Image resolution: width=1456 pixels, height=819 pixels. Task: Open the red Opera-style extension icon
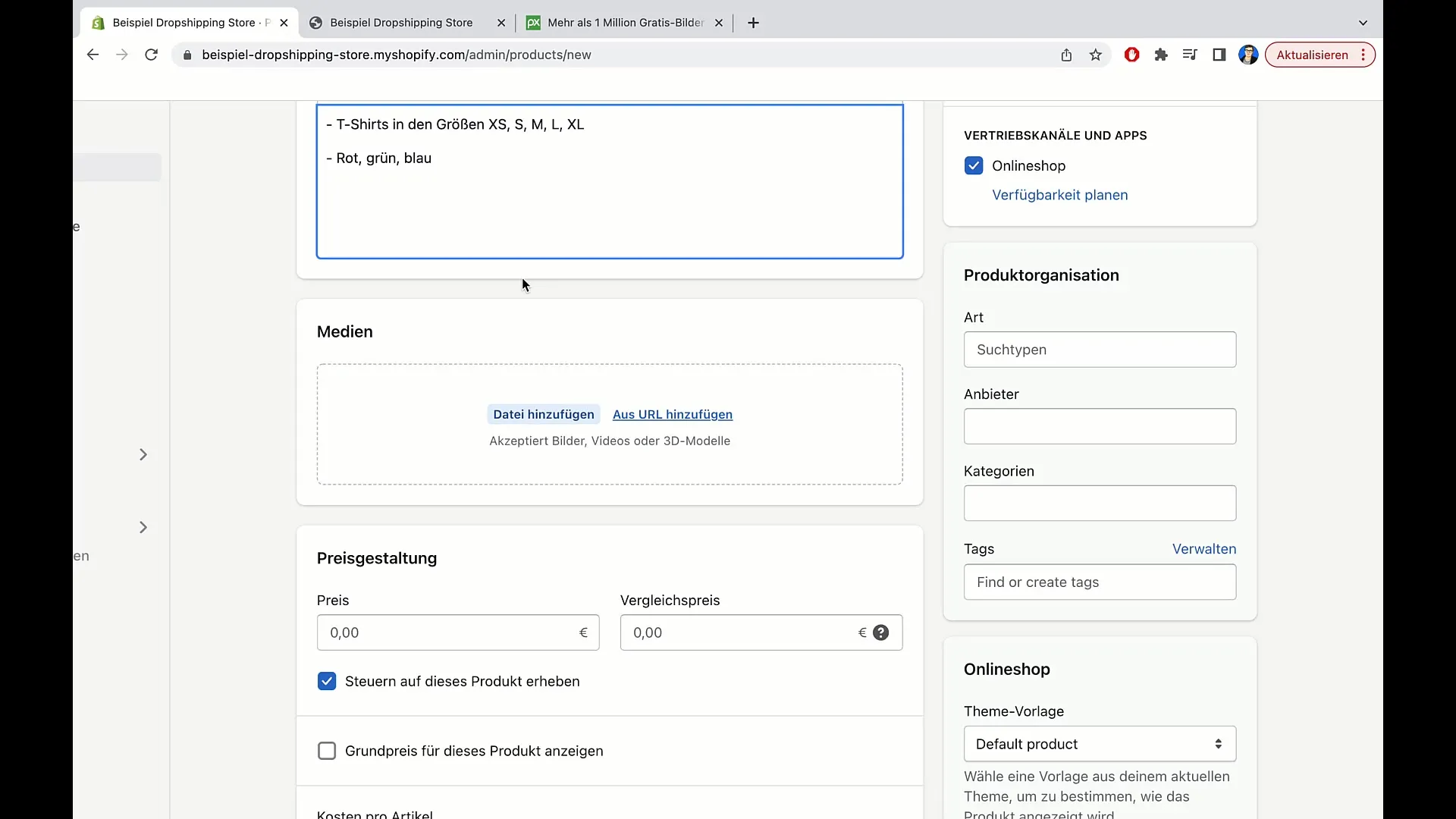pos(1131,55)
